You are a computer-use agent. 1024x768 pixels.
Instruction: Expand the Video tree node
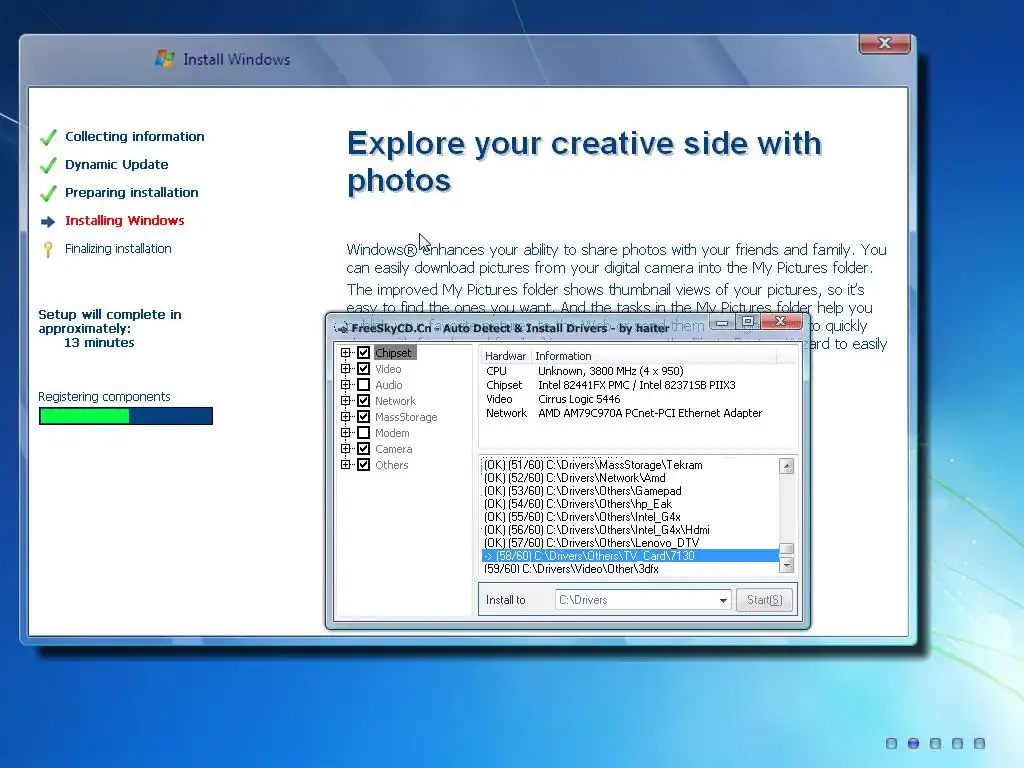345,369
